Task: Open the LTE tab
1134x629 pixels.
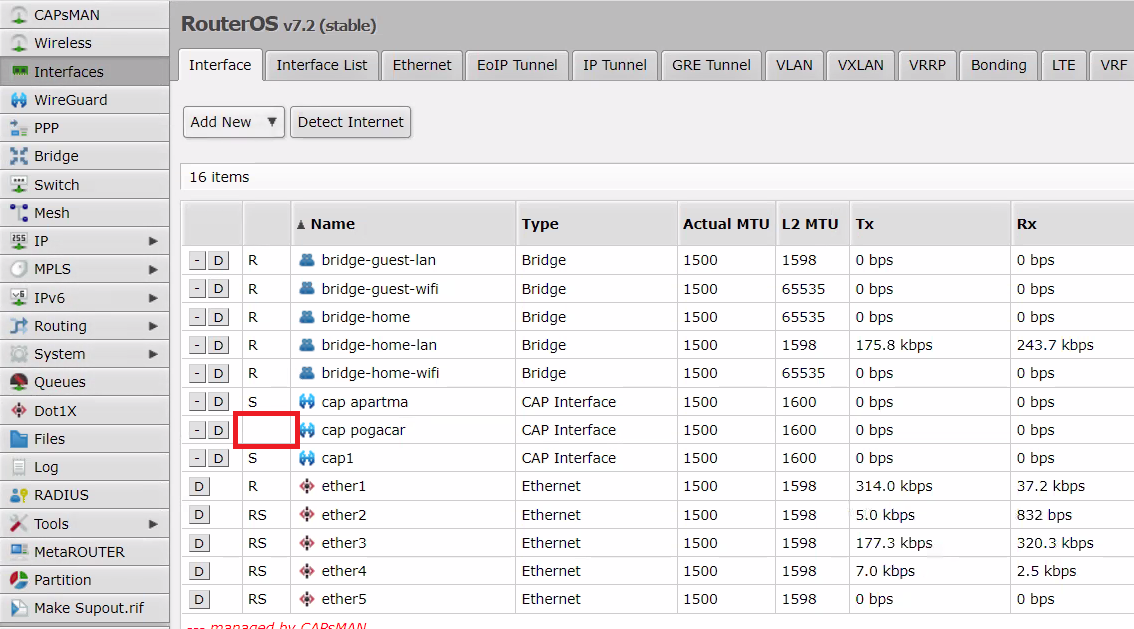Action: click(x=1063, y=65)
